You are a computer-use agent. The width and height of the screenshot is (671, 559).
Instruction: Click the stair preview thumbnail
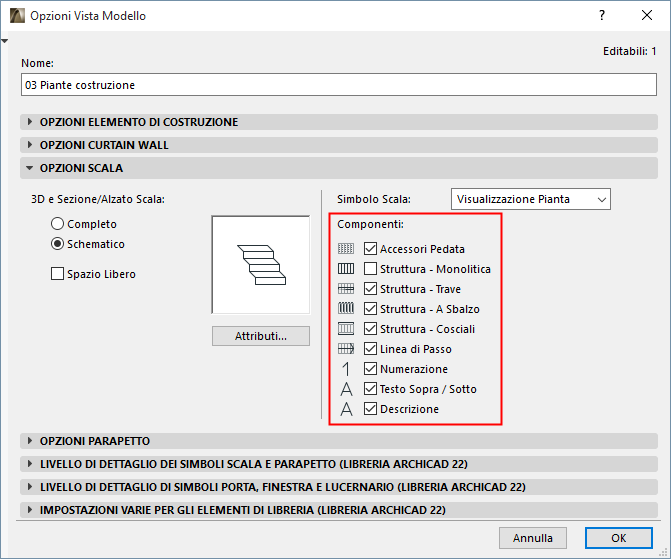261,265
